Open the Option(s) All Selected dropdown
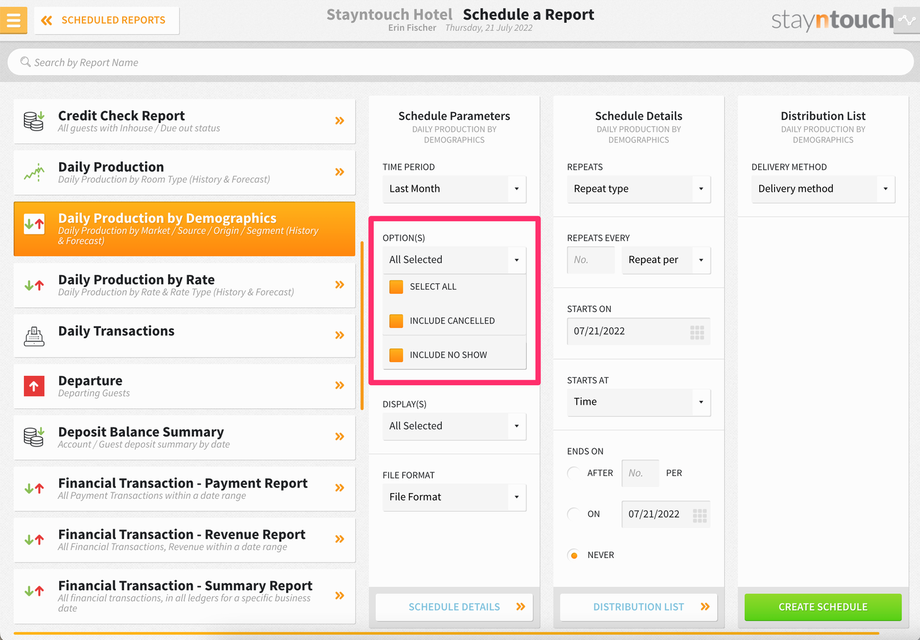The image size is (920, 640). [x=454, y=260]
